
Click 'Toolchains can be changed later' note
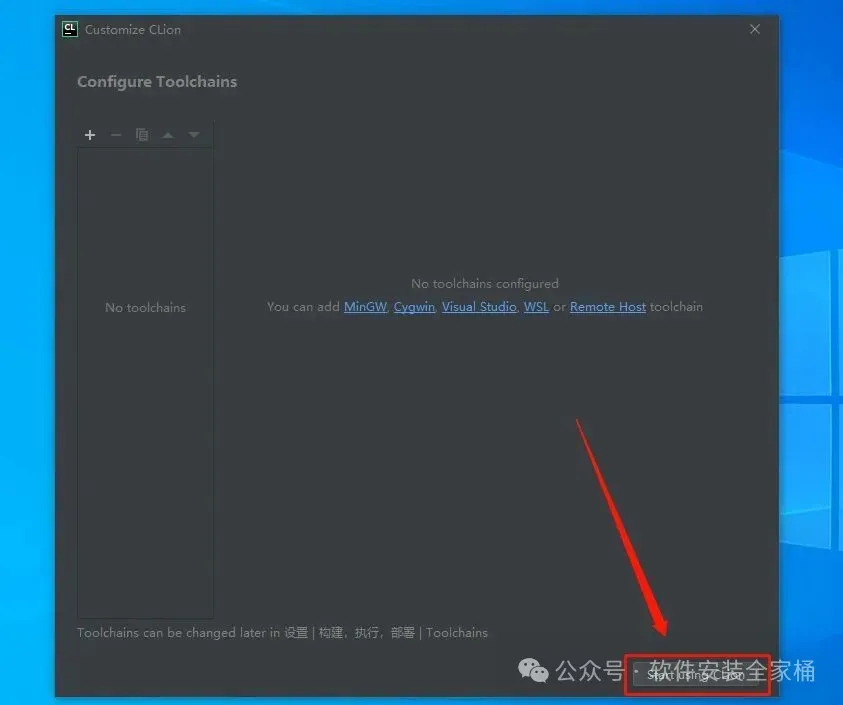pyautogui.click(x=282, y=632)
